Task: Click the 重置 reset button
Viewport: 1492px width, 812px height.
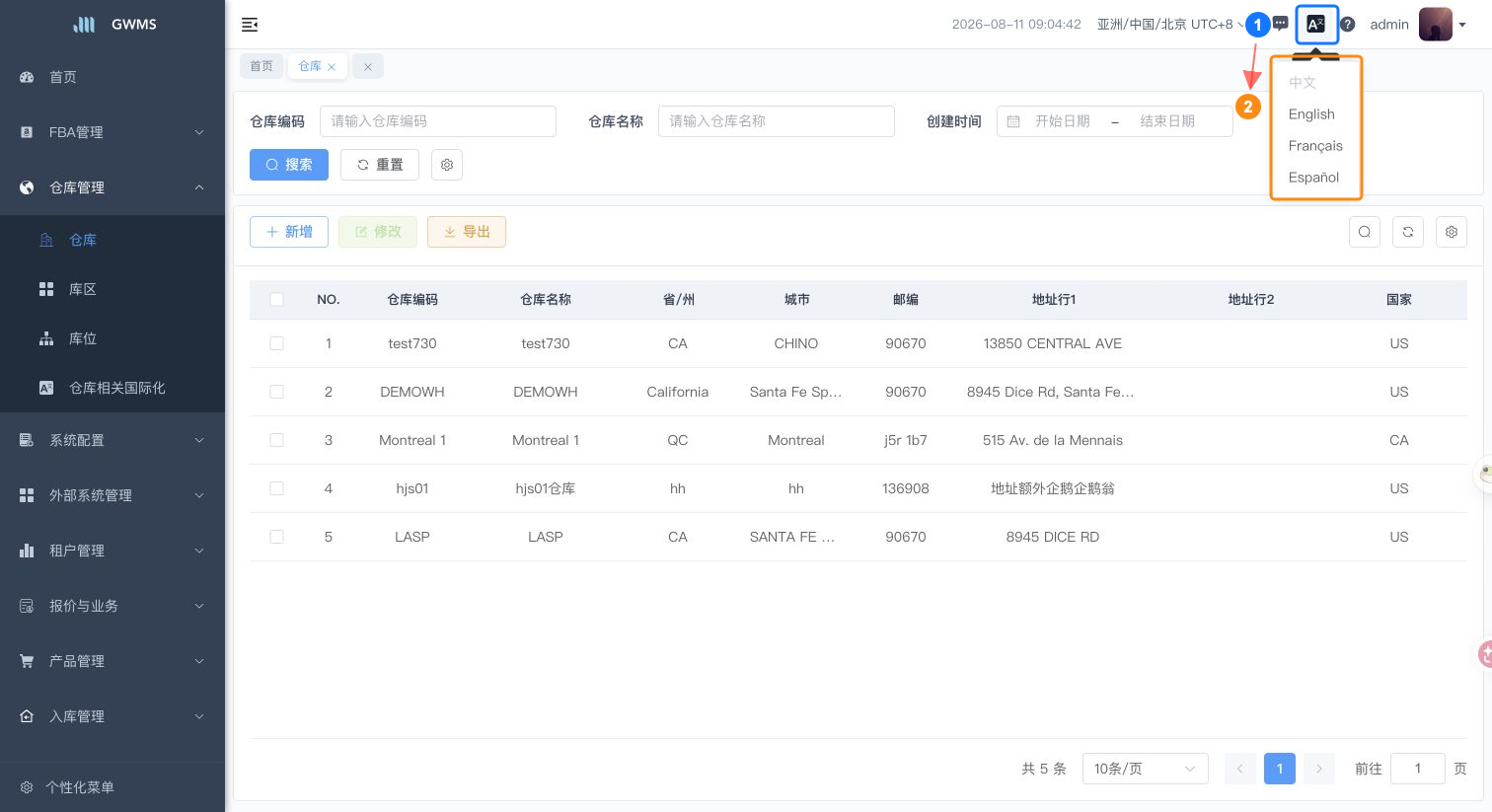Action: [380, 165]
